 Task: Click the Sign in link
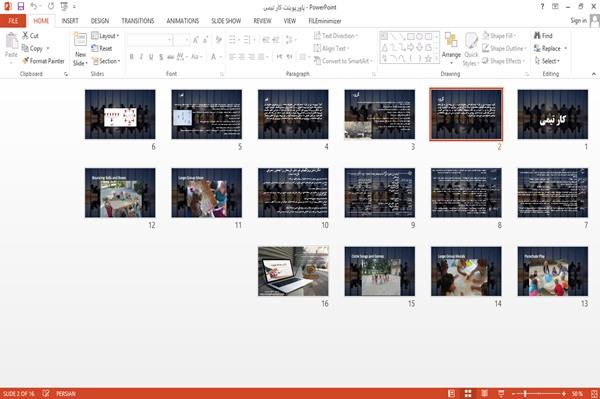pos(578,20)
